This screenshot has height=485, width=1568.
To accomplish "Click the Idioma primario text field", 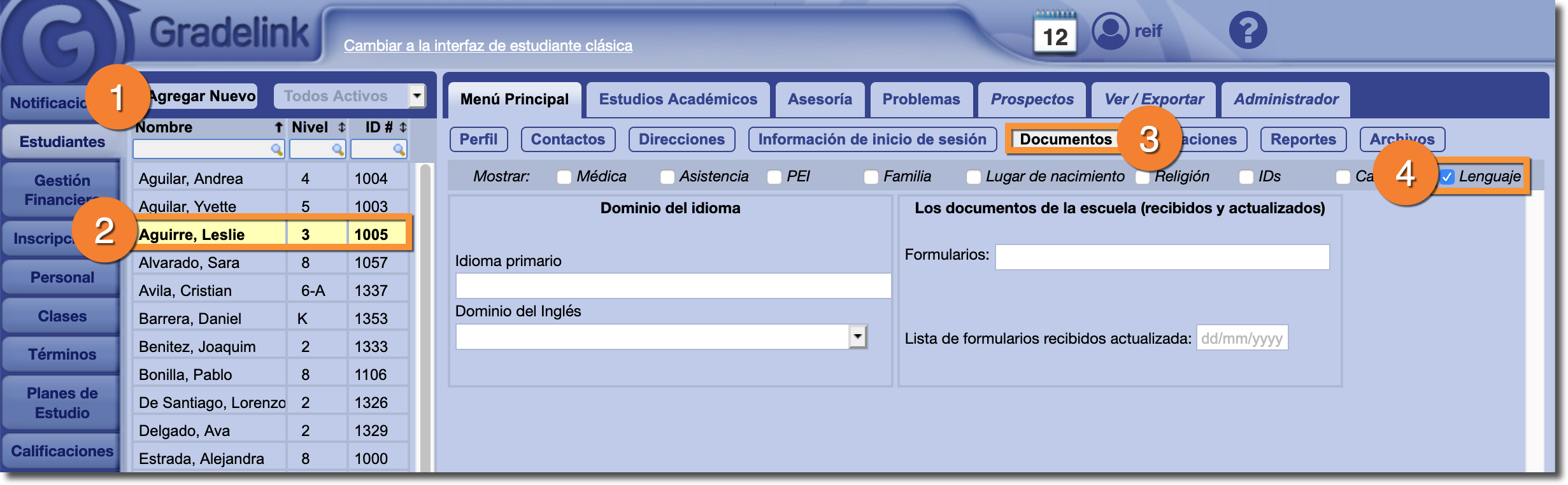I will tap(673, 286).
